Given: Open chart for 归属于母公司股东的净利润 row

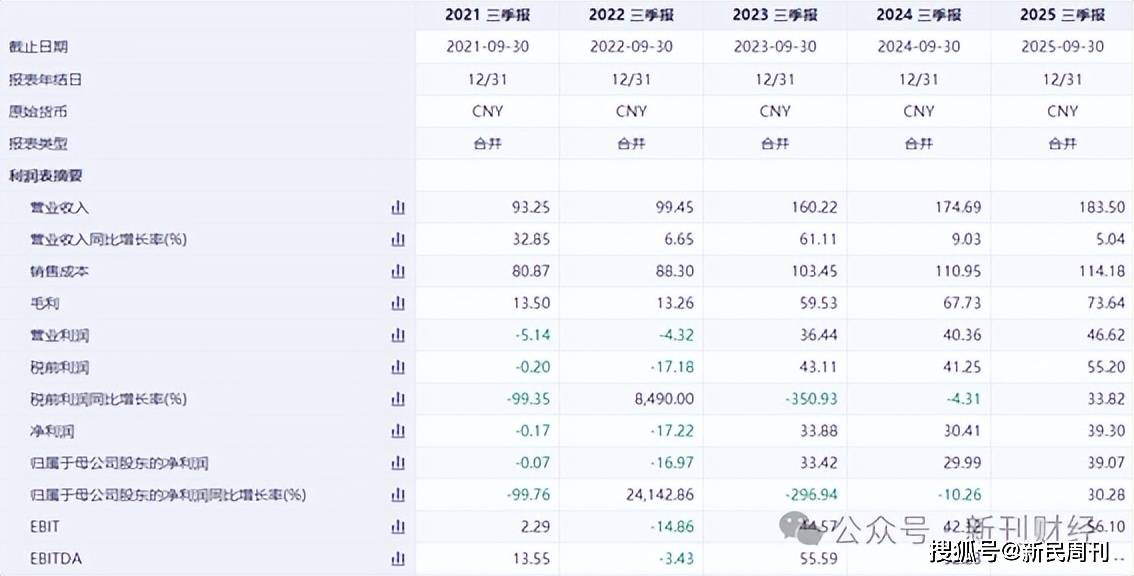Looking at the screenshot, I should [x=398, y=464].
